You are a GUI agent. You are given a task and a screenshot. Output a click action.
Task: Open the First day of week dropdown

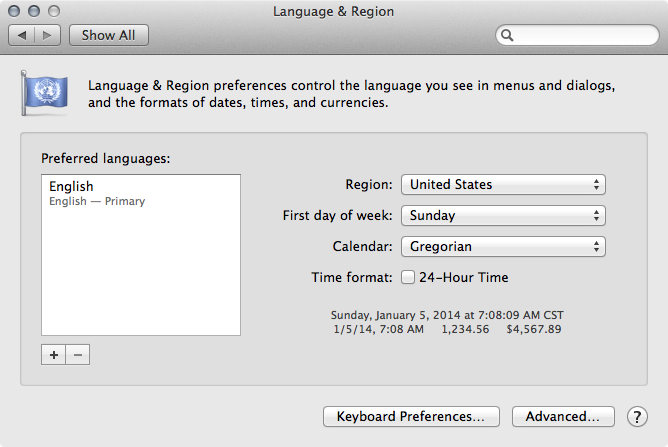coord(503,216)
